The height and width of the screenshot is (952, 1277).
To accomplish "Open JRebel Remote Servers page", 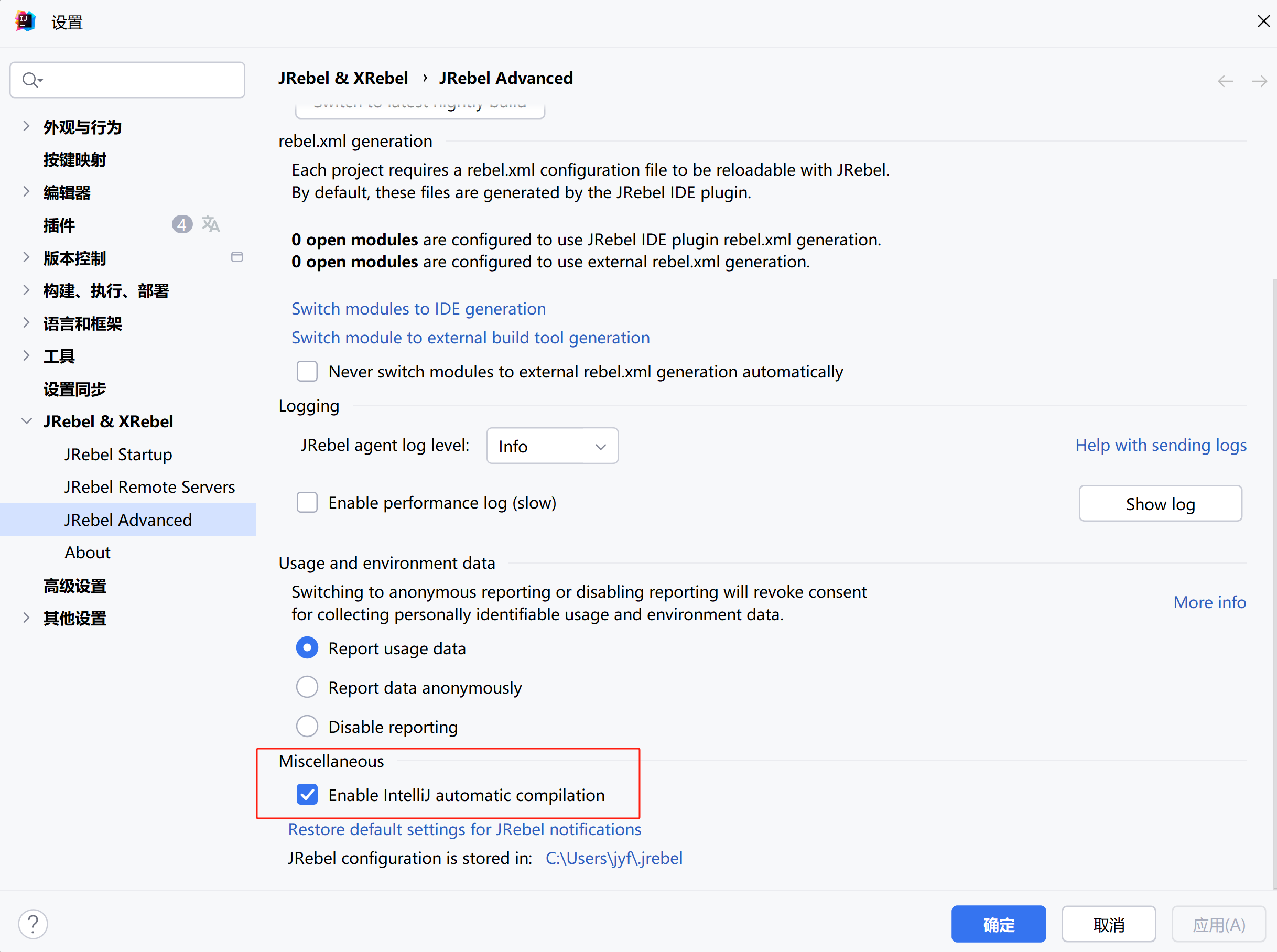I will click(x=150, y=488).
